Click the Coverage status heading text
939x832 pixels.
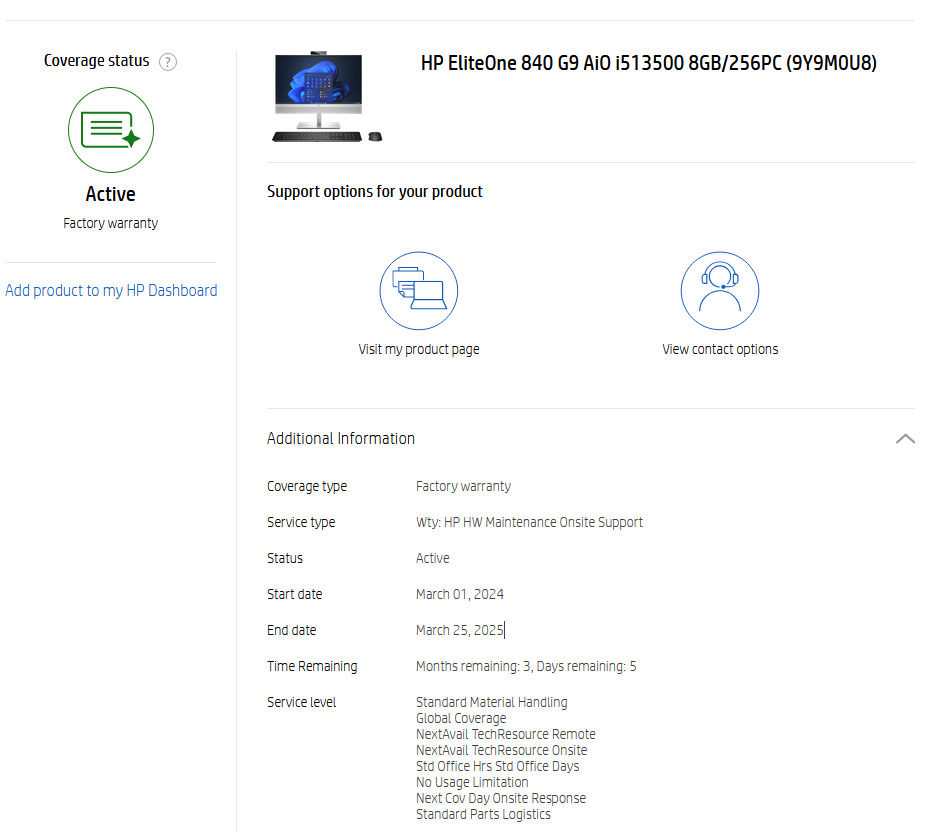[96, 61]
